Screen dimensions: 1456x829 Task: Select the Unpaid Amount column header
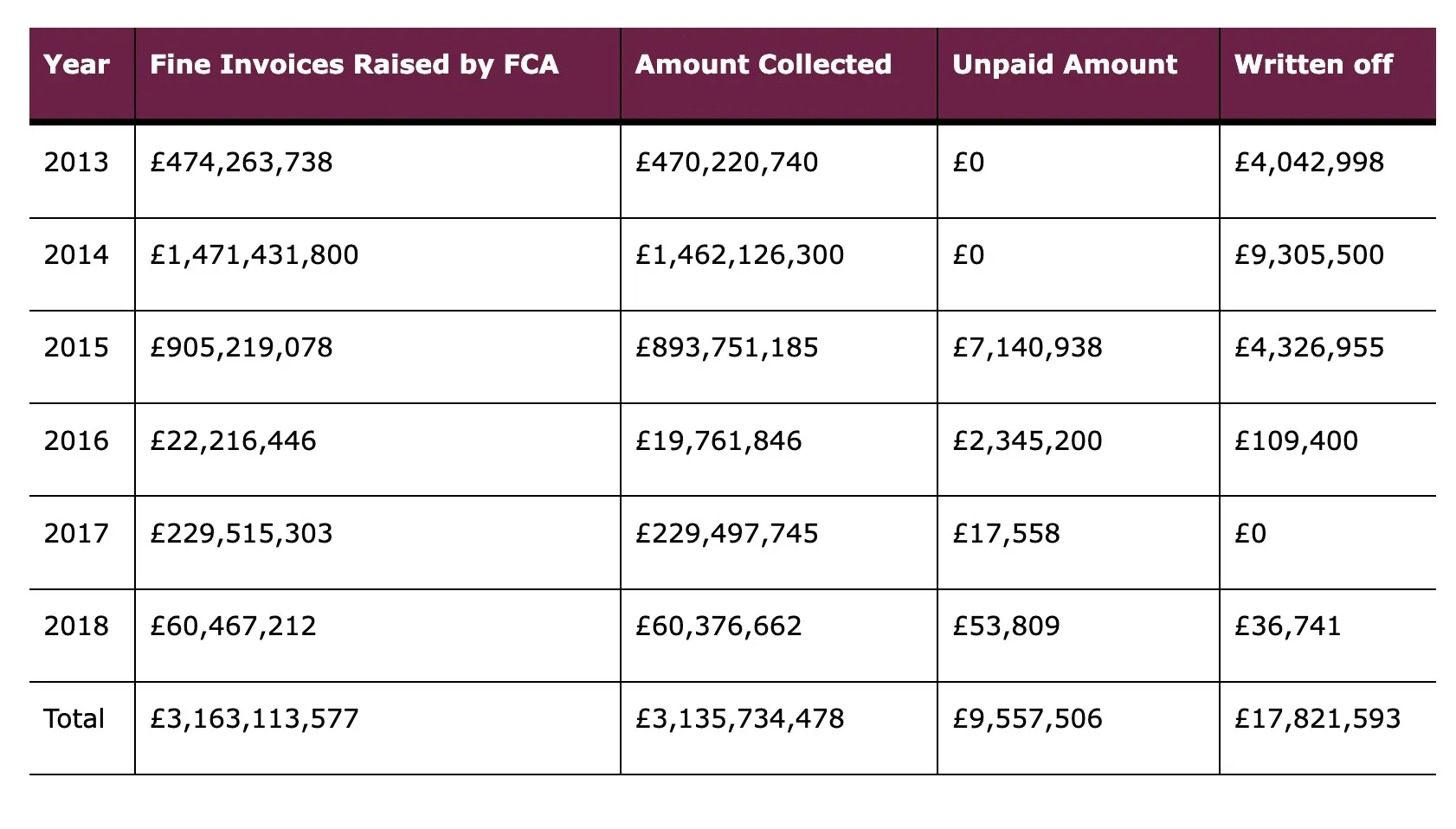tap(1064, 65)
